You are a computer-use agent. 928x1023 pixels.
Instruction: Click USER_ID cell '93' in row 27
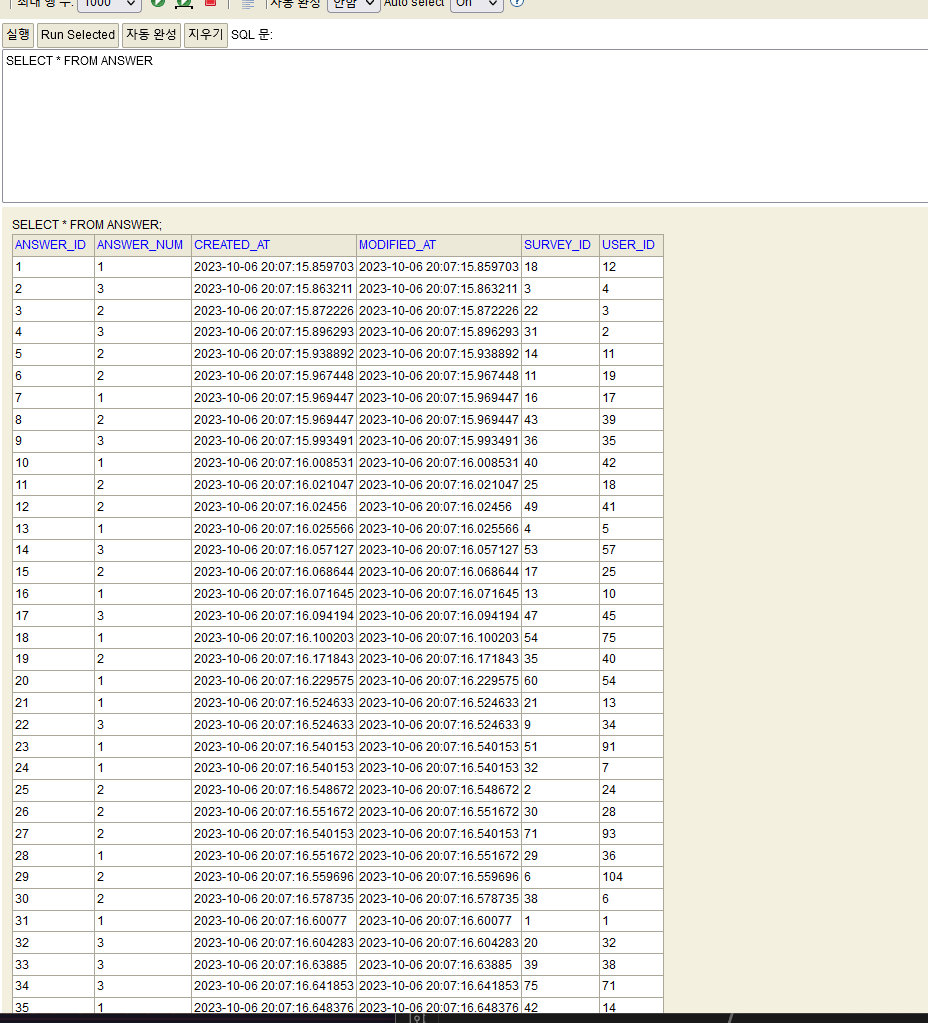pos(631,834)
